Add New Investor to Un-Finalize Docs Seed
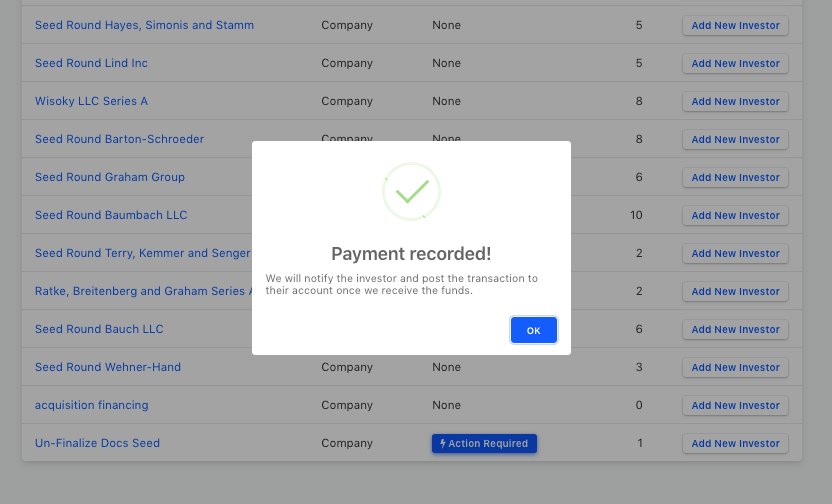 point(735,444)
